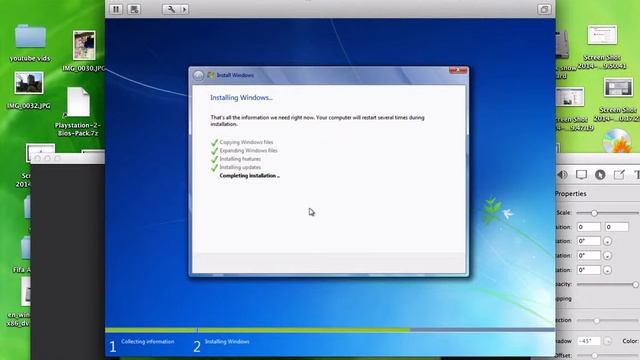Click the rotation dial beside the third angle field

pos(607,270)
